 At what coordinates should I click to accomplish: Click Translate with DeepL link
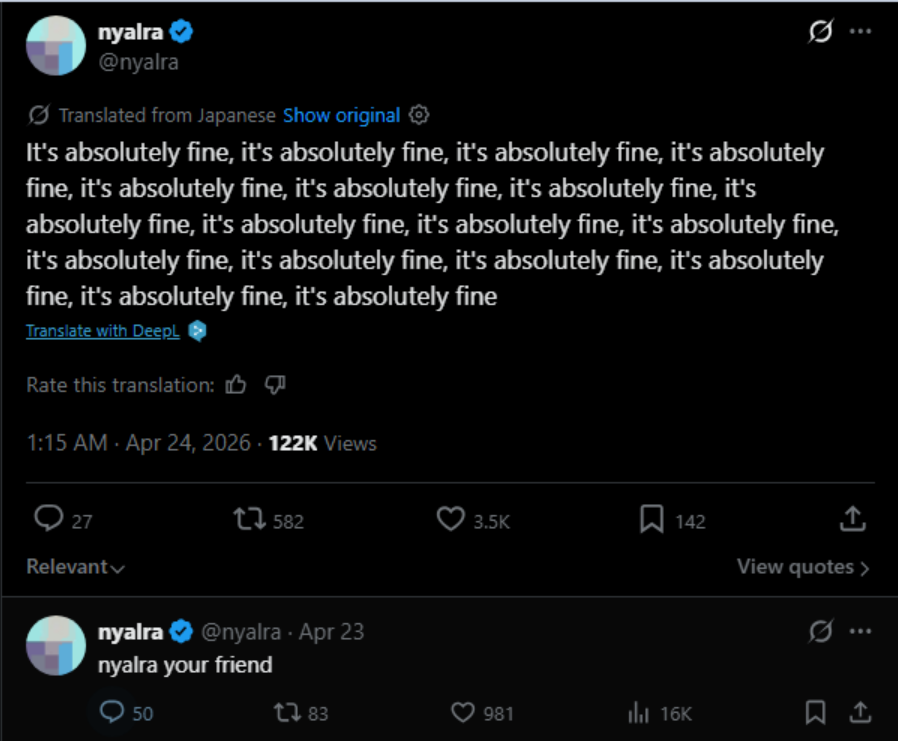[103, 331]
